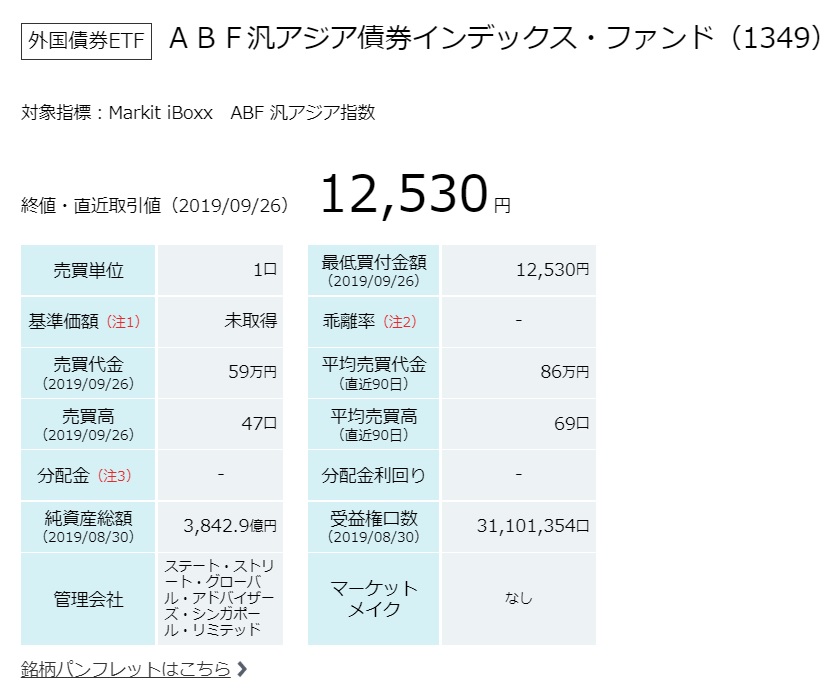Click the 注1 footnote next to 基準価額
The height and width of the screenshot is (690, 833).
click(123, 321)
